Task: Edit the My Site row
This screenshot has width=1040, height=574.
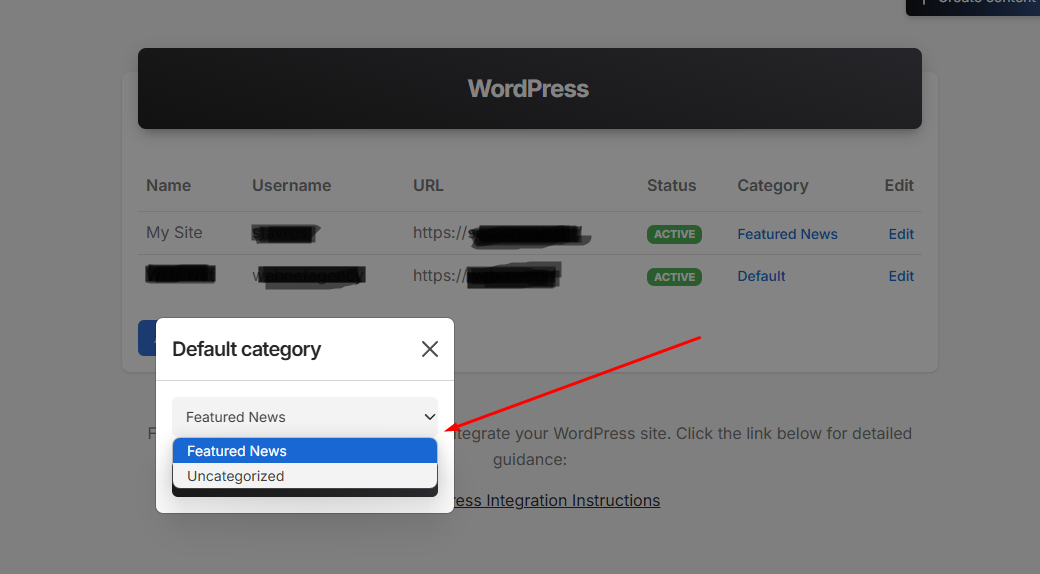Action: [x=901, y=234]
